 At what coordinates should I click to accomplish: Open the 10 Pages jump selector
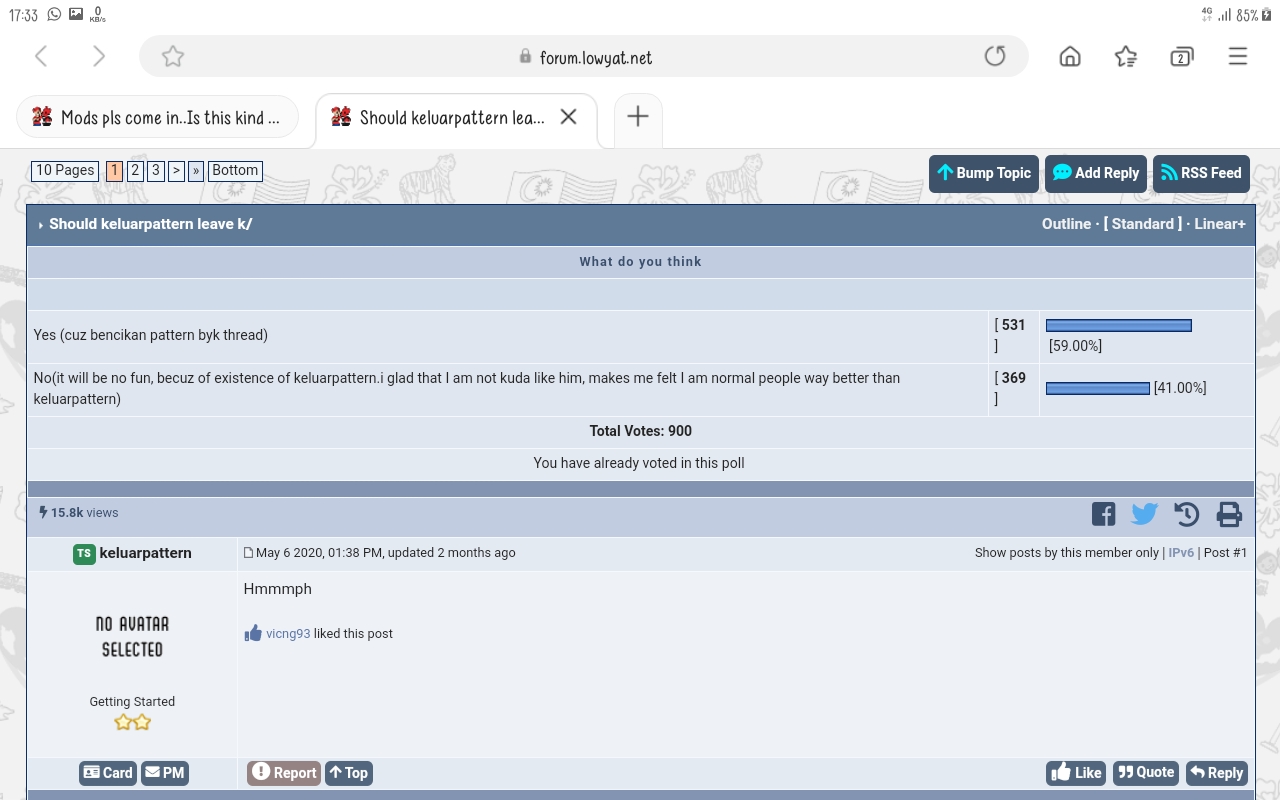[x=65, y=171]
